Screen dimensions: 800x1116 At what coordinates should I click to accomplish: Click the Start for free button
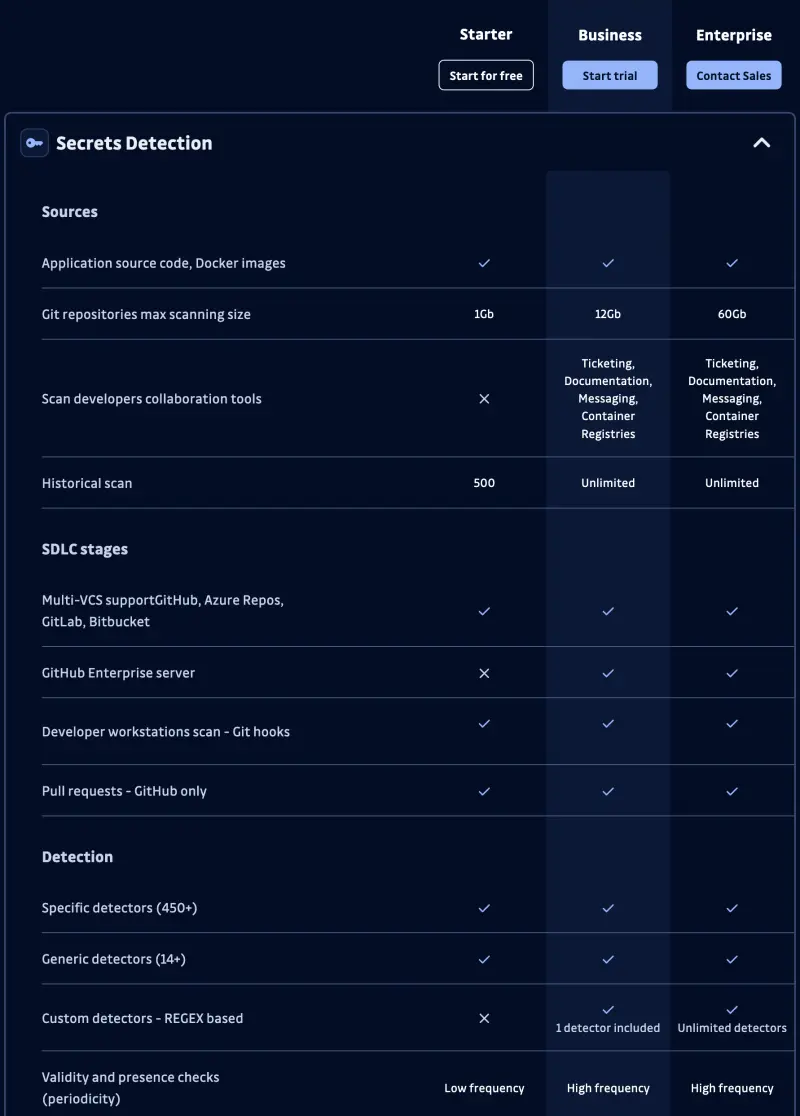[x=486, y=75]
